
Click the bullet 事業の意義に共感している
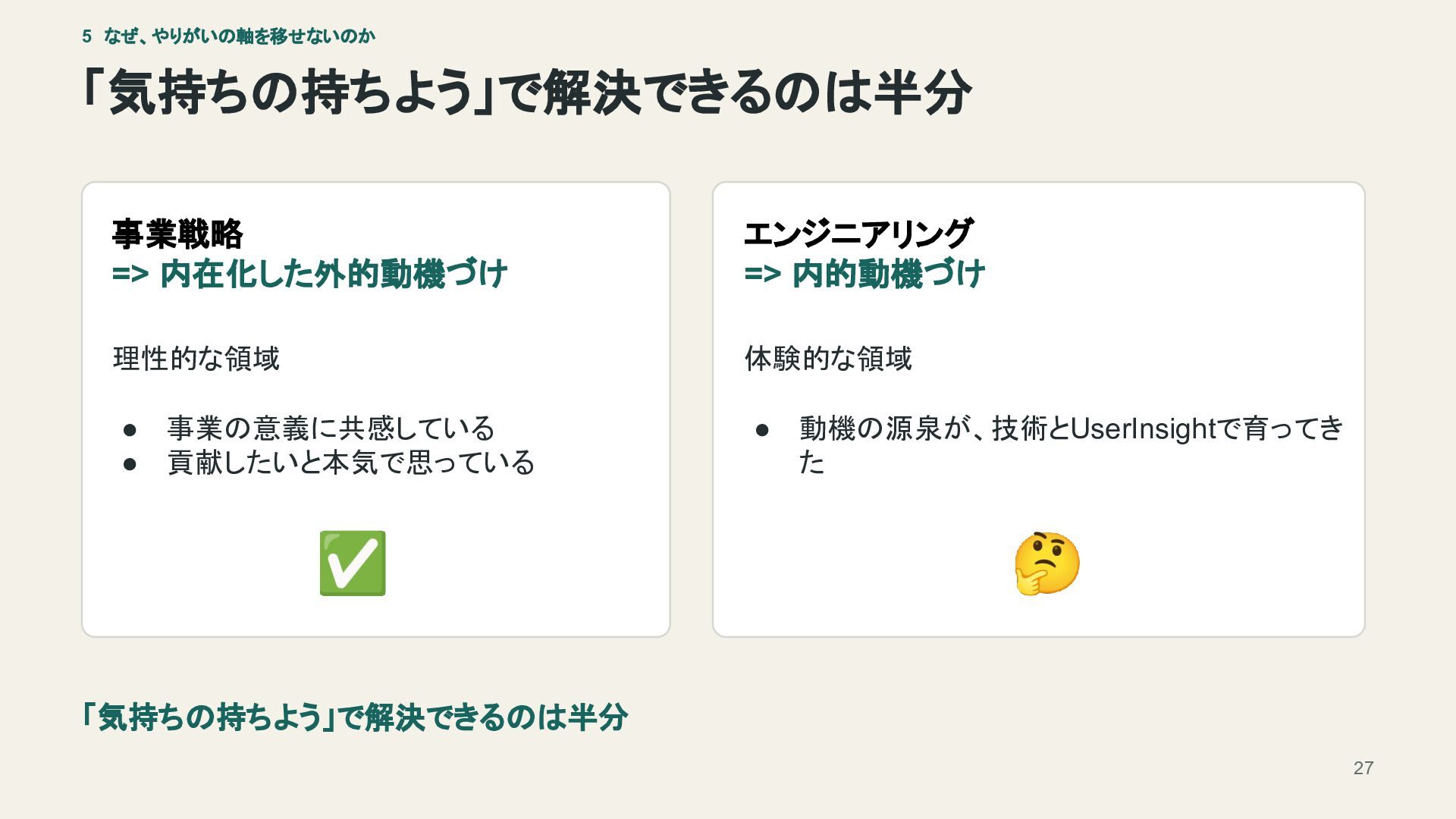(331, 428)
